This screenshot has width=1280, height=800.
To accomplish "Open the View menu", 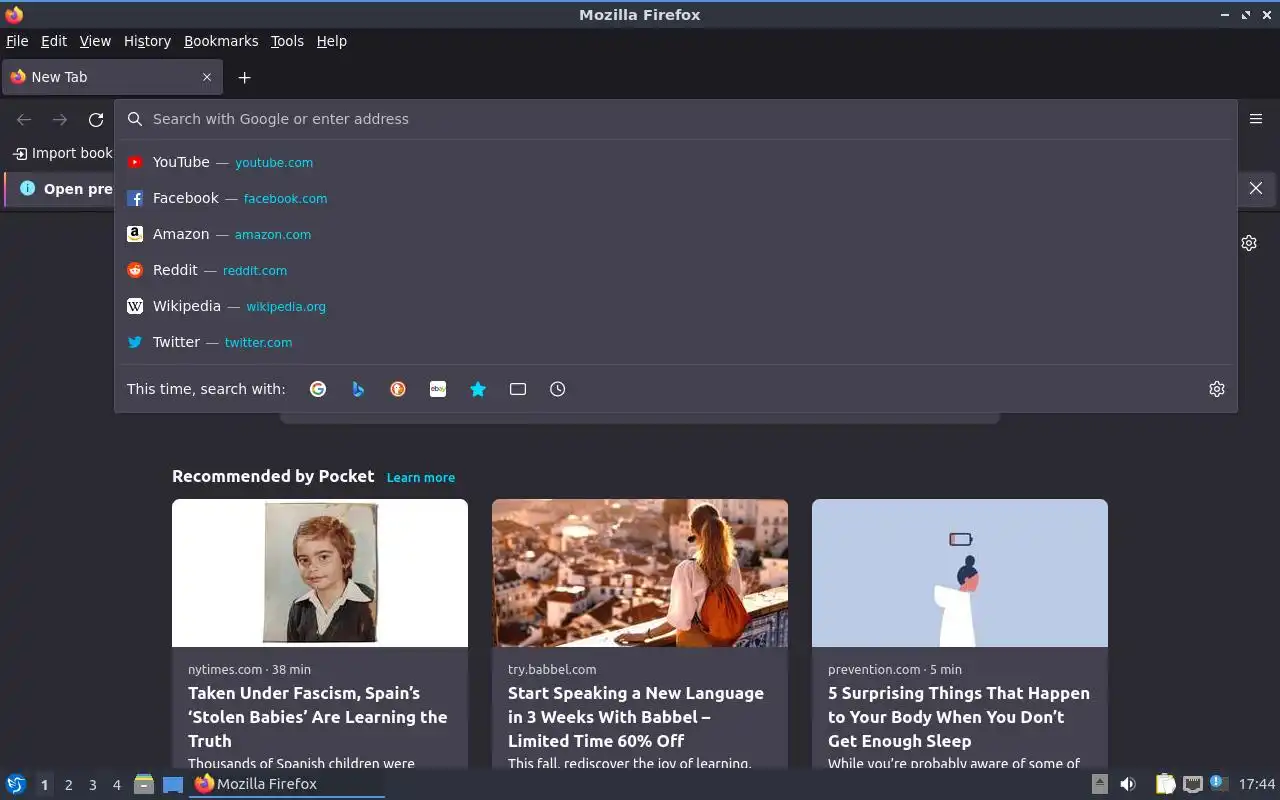I will 95,41.
